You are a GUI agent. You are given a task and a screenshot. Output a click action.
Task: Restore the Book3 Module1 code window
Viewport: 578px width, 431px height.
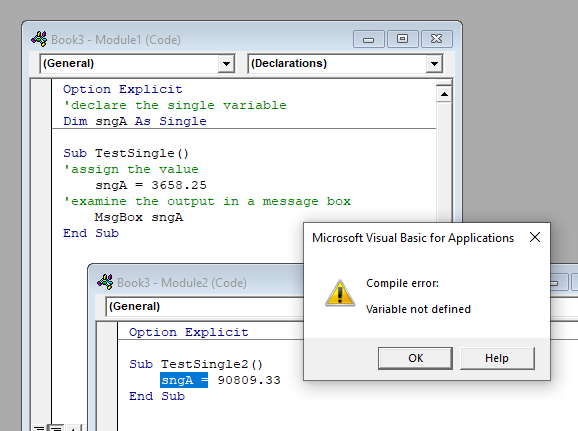click(x=402, y=39)
